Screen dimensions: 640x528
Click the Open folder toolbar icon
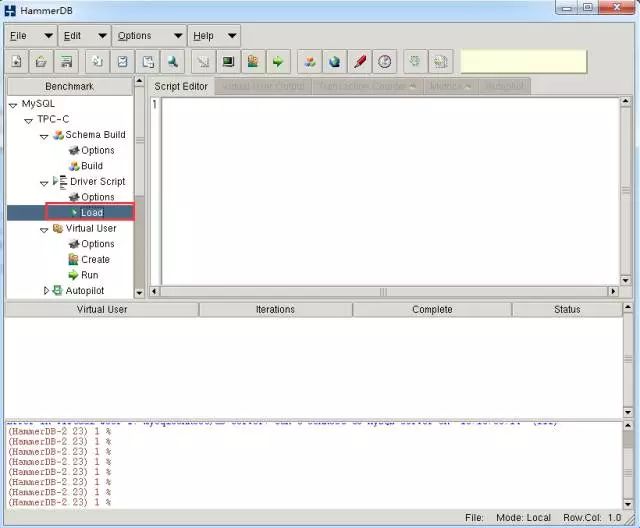41,62
